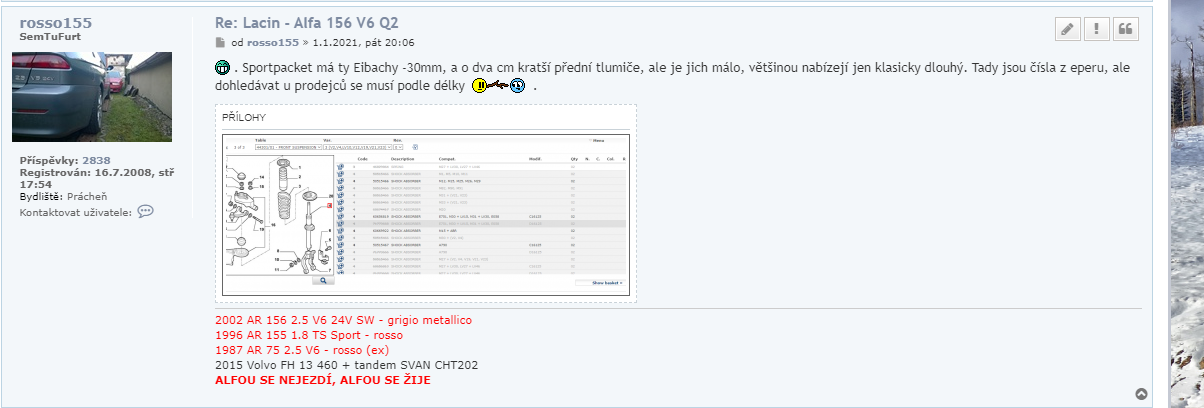This screenshot has width=1204, height=408.
Task: Open the contact user speech bubble icon
Action: 146,211
